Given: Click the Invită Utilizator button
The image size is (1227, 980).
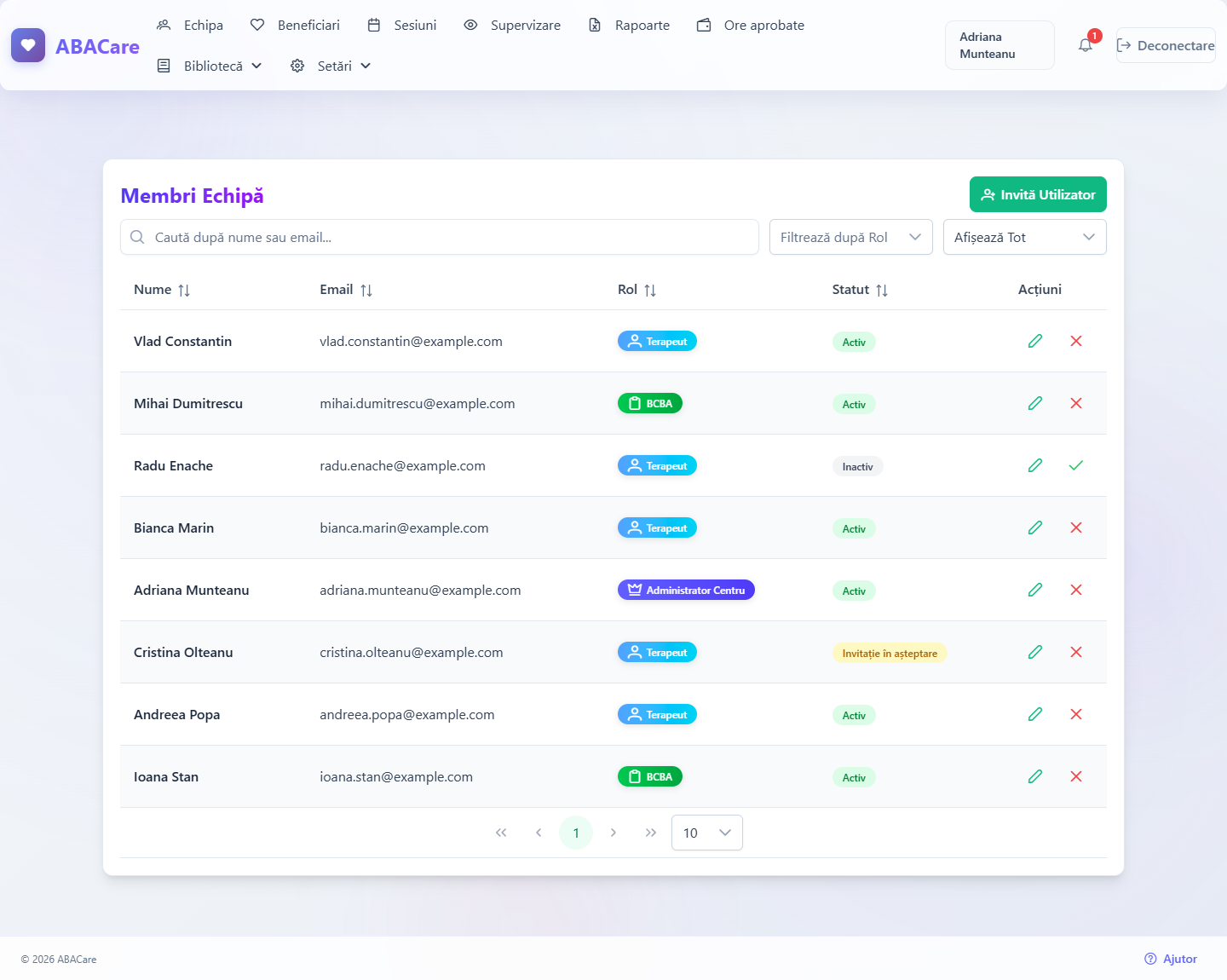Looking at the screenshot, I should pos(1038,194).
